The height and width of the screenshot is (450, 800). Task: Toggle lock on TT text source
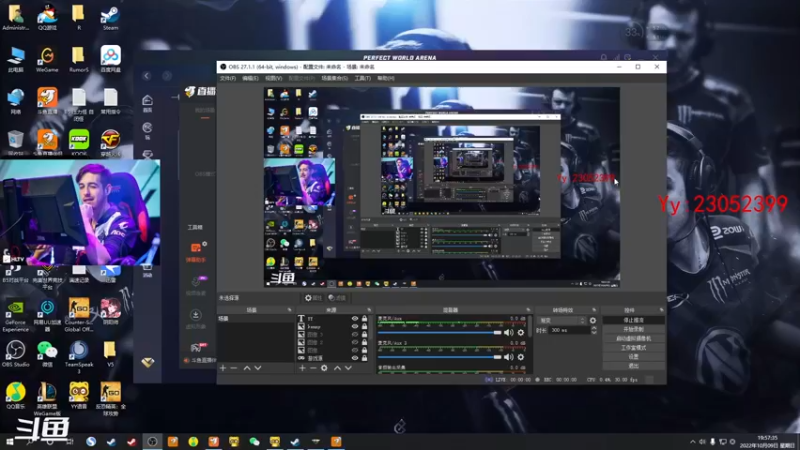364,319
